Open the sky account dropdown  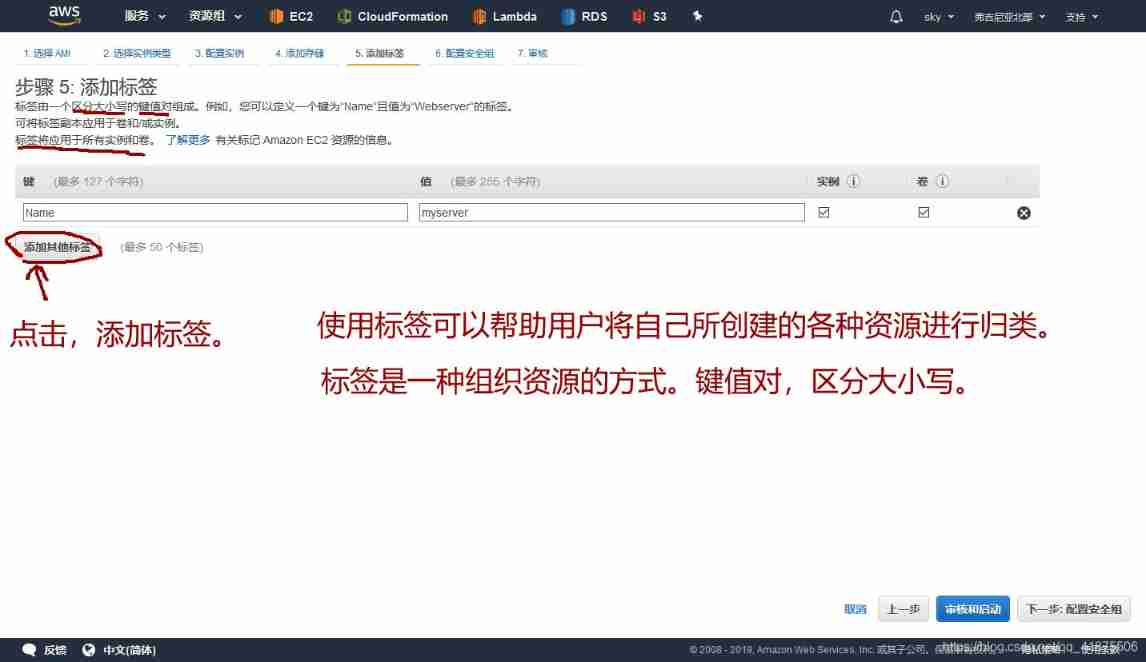point(939,17)
